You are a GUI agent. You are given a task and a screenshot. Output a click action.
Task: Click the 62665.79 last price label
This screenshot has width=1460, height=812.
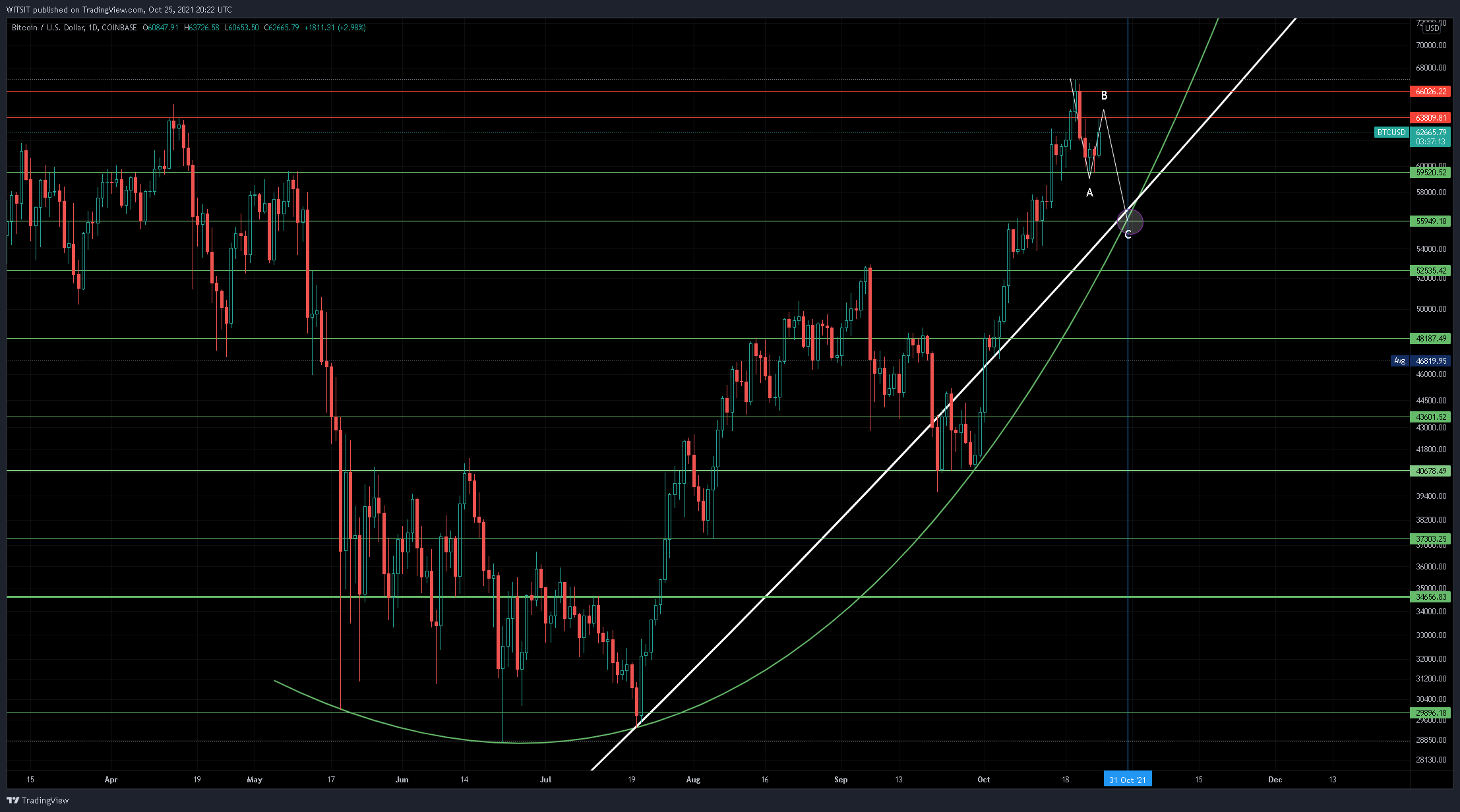click(1431, 132)
